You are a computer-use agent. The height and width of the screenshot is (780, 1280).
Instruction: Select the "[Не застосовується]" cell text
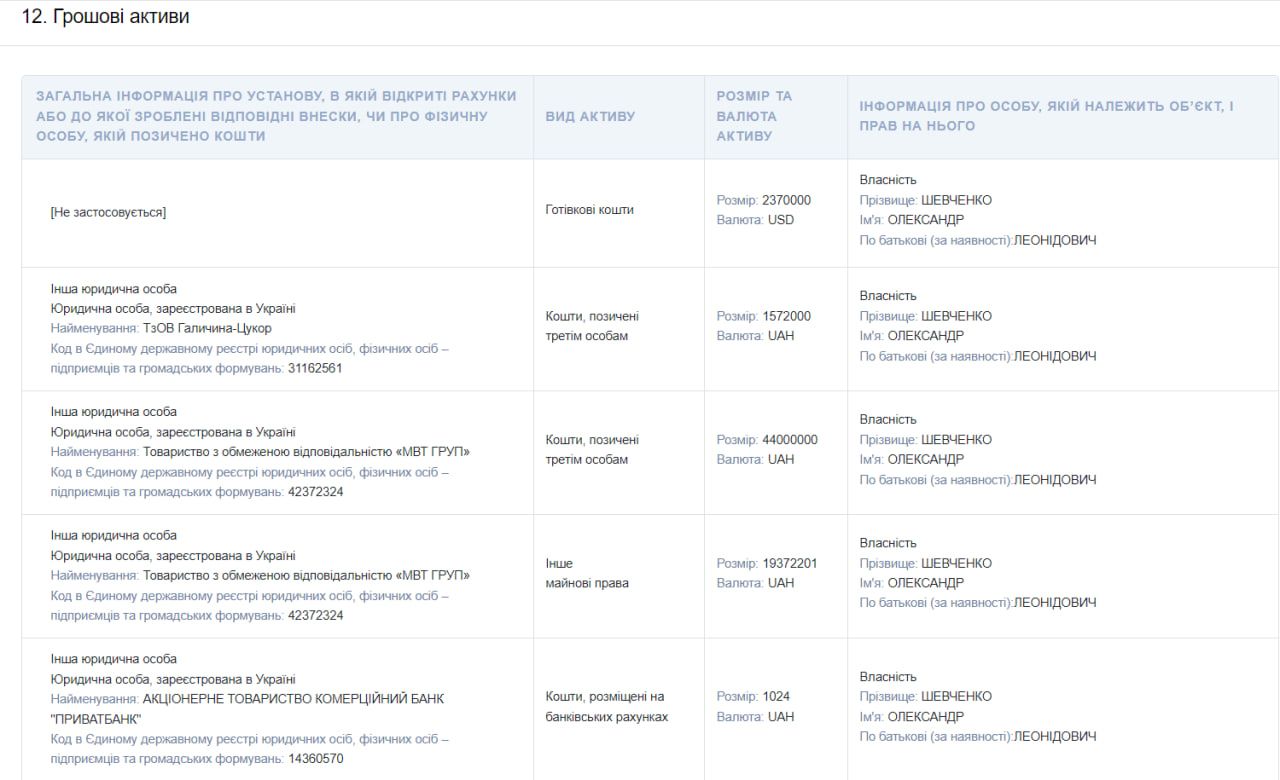coord(108,212)
